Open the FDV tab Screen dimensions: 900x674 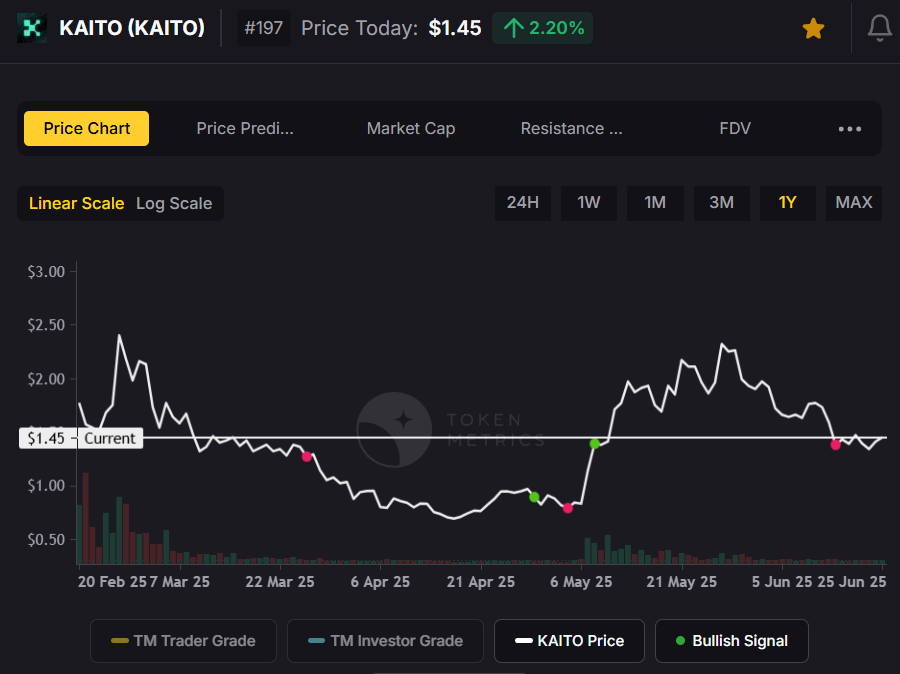coord(735,128)
